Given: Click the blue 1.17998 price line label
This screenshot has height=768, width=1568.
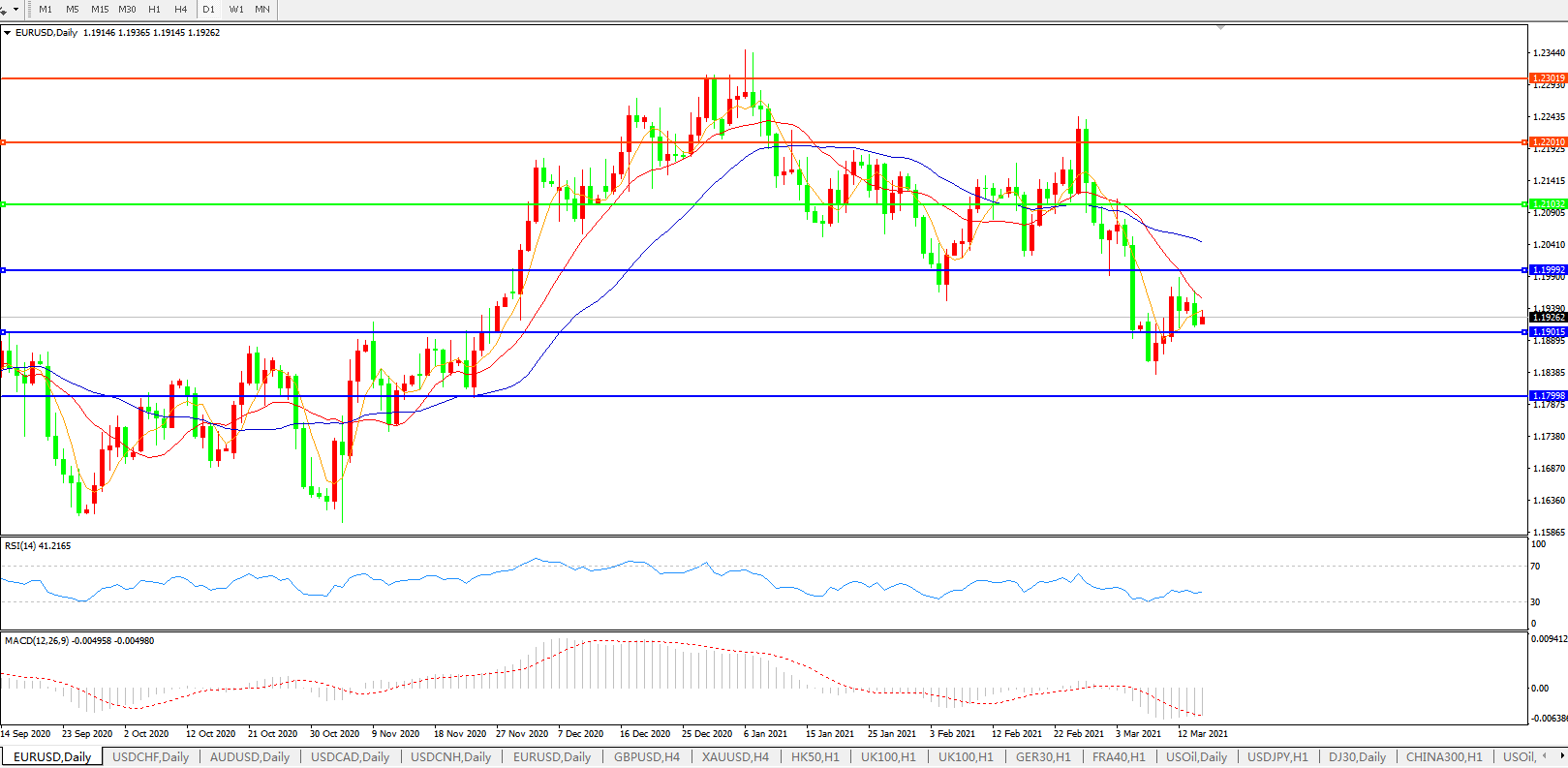Looking at the screenshot, I should coord(1548,396).
